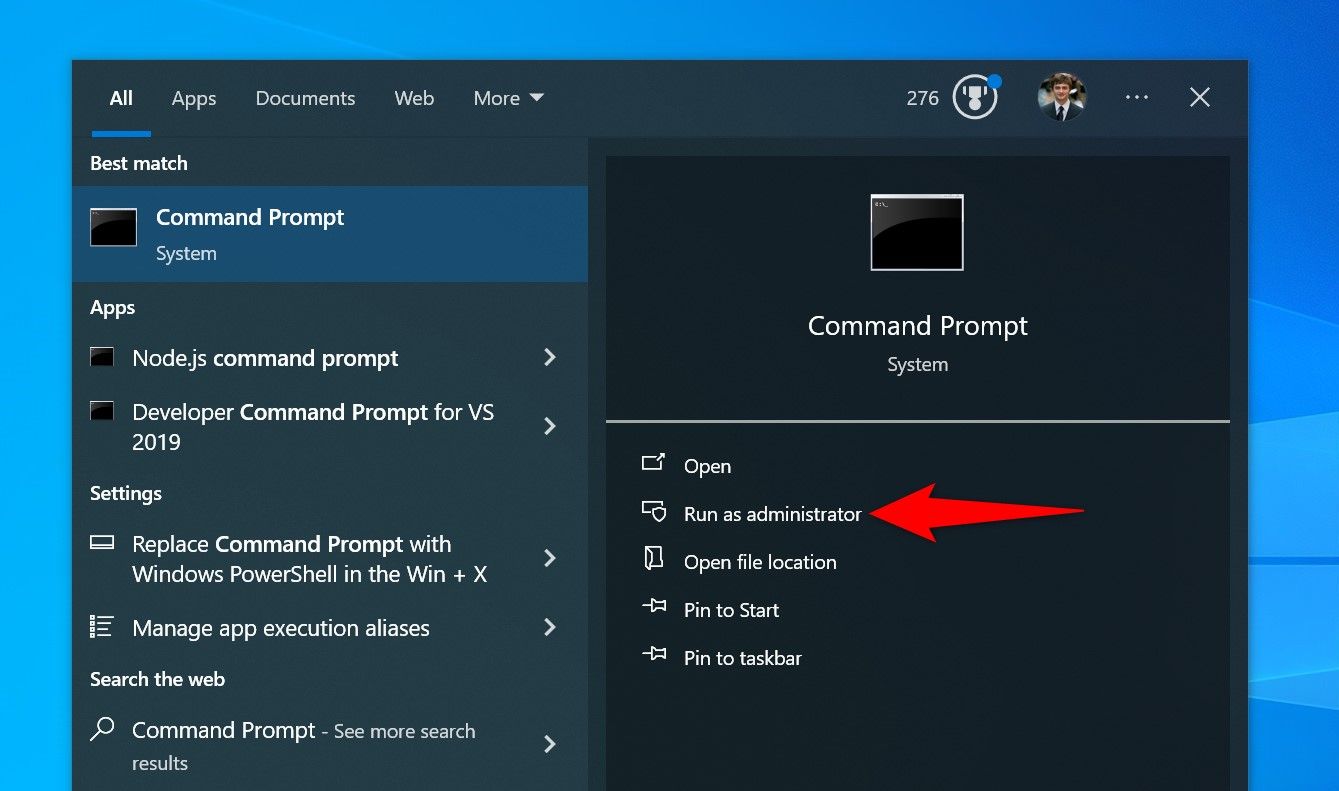Expand the Node.js command prompt result chevron
Screen dimensions: 1339x791
point(549,357)
